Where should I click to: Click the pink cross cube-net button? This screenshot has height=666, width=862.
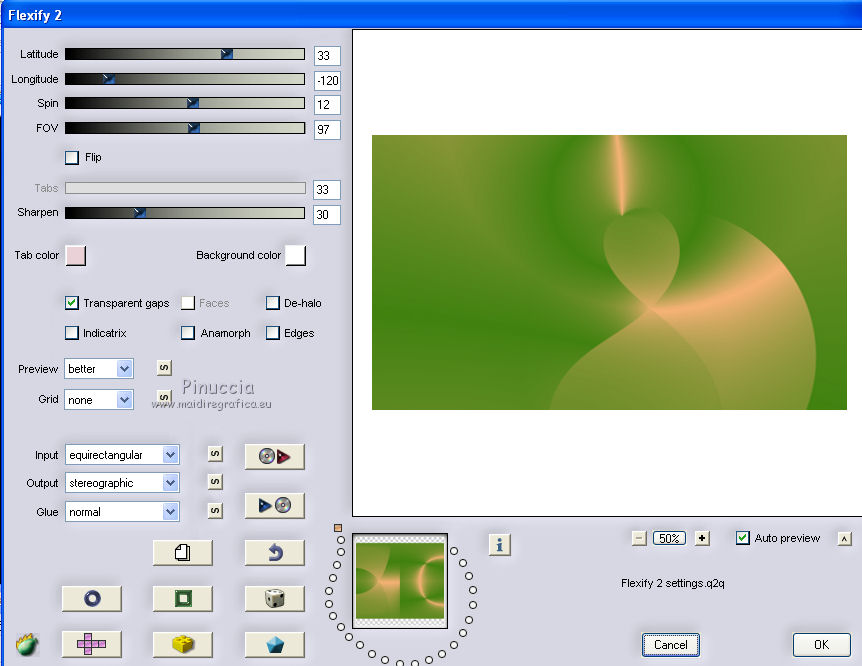(92, 644)
